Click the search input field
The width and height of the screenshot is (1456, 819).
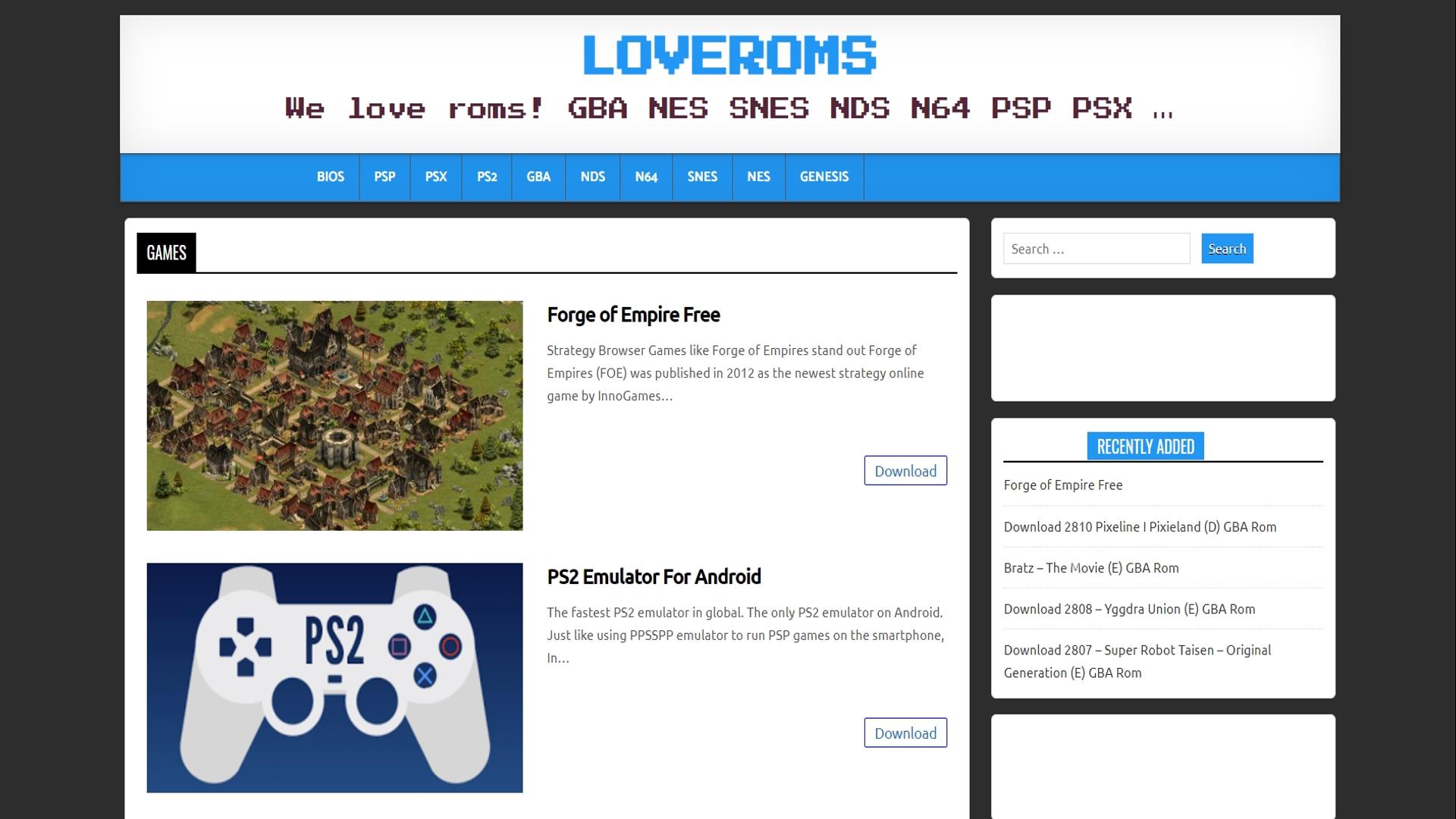[1096, 248]
